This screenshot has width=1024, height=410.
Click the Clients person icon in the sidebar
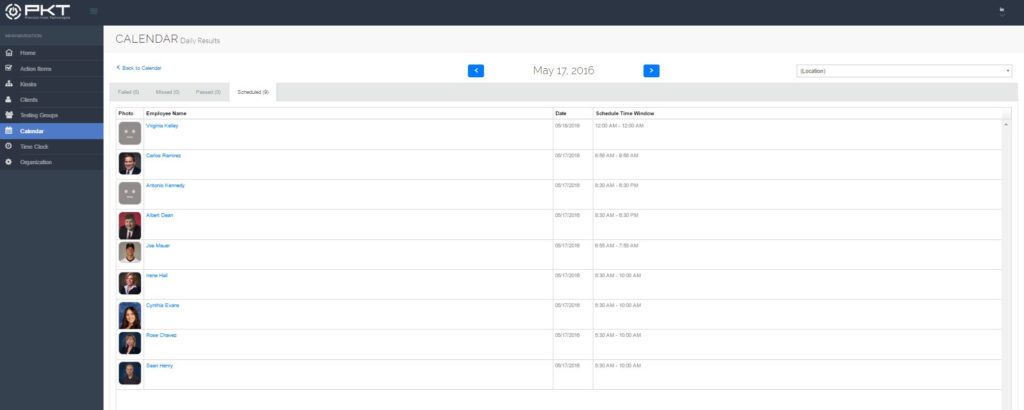[x=9, y=99]
